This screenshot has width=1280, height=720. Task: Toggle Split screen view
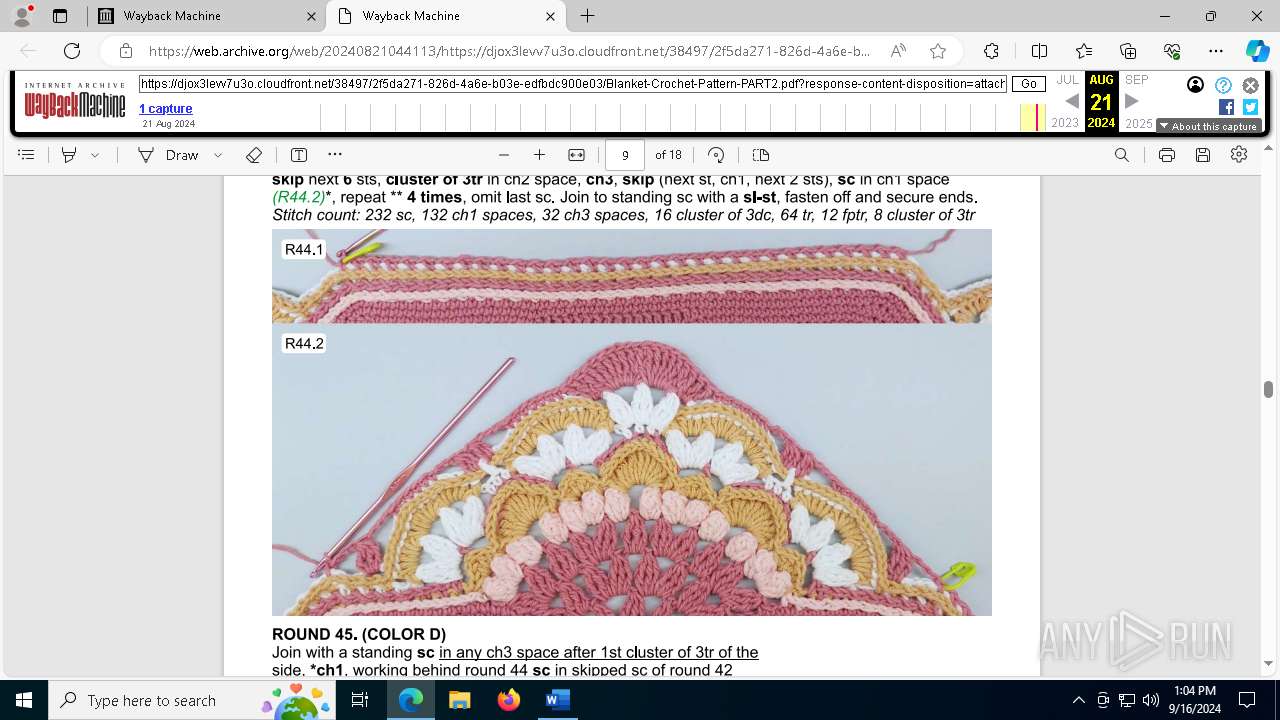coord(1039,51)
